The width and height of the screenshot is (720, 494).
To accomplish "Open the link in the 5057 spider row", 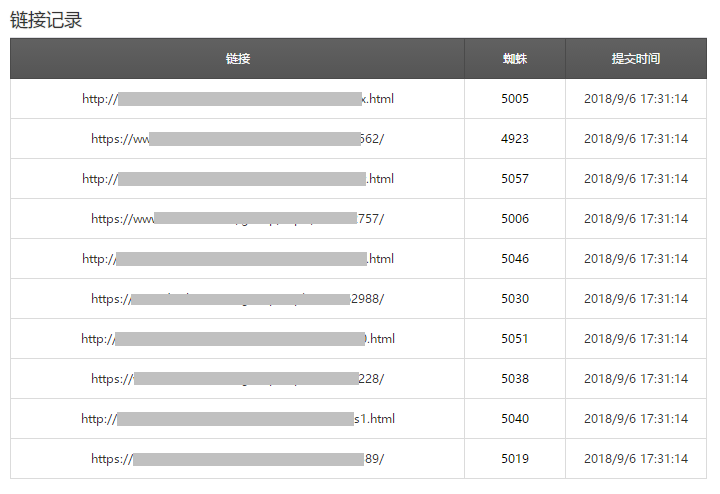I will (238, 179).
